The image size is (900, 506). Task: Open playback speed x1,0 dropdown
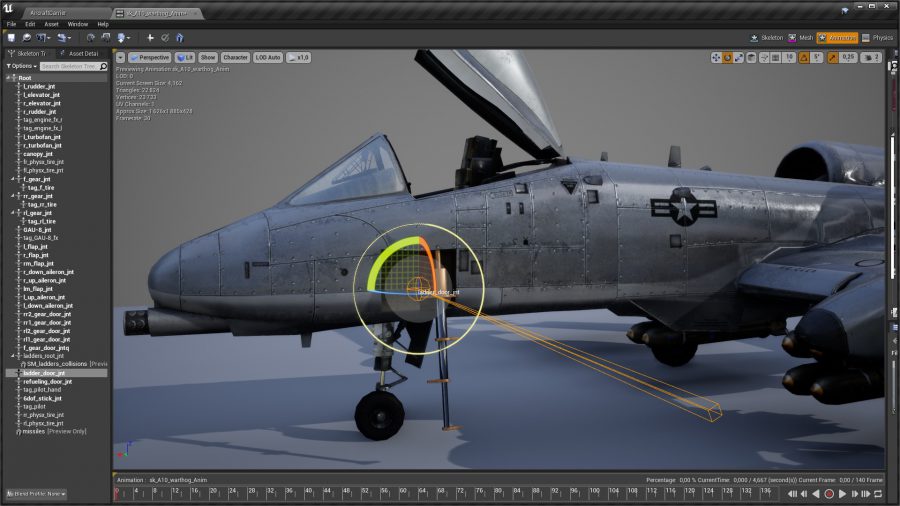coord(298,57)
